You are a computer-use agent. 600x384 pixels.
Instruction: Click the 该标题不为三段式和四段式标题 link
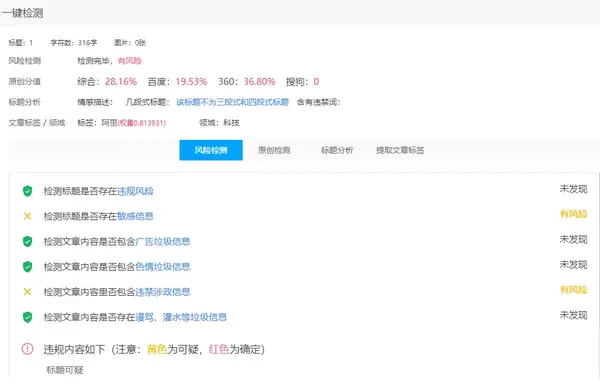coord(232,102)
